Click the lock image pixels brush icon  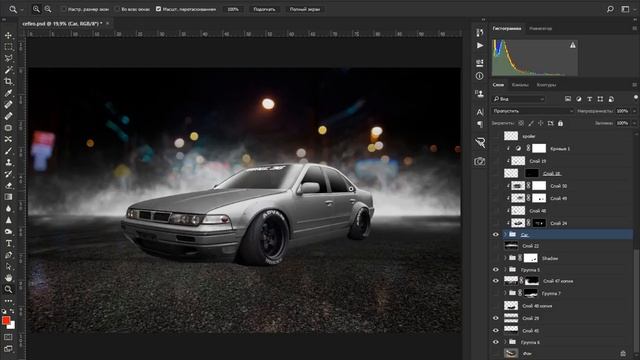[x=531, y=123]
